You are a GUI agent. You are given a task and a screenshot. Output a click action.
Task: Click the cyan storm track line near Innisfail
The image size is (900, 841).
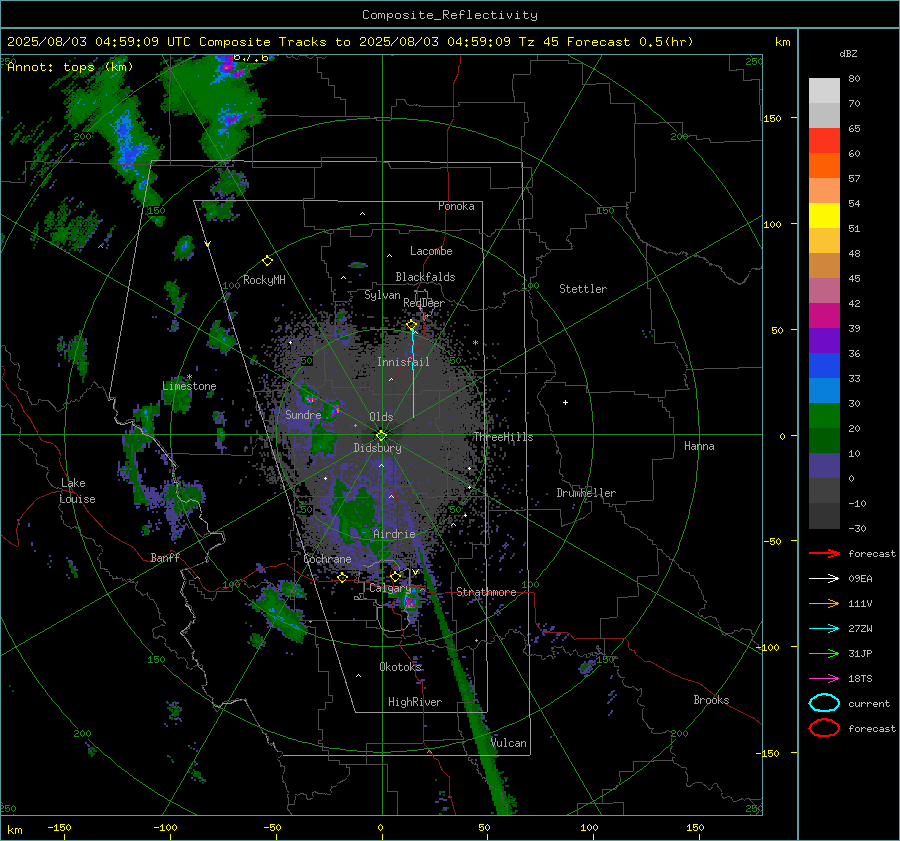pos(413,374)
